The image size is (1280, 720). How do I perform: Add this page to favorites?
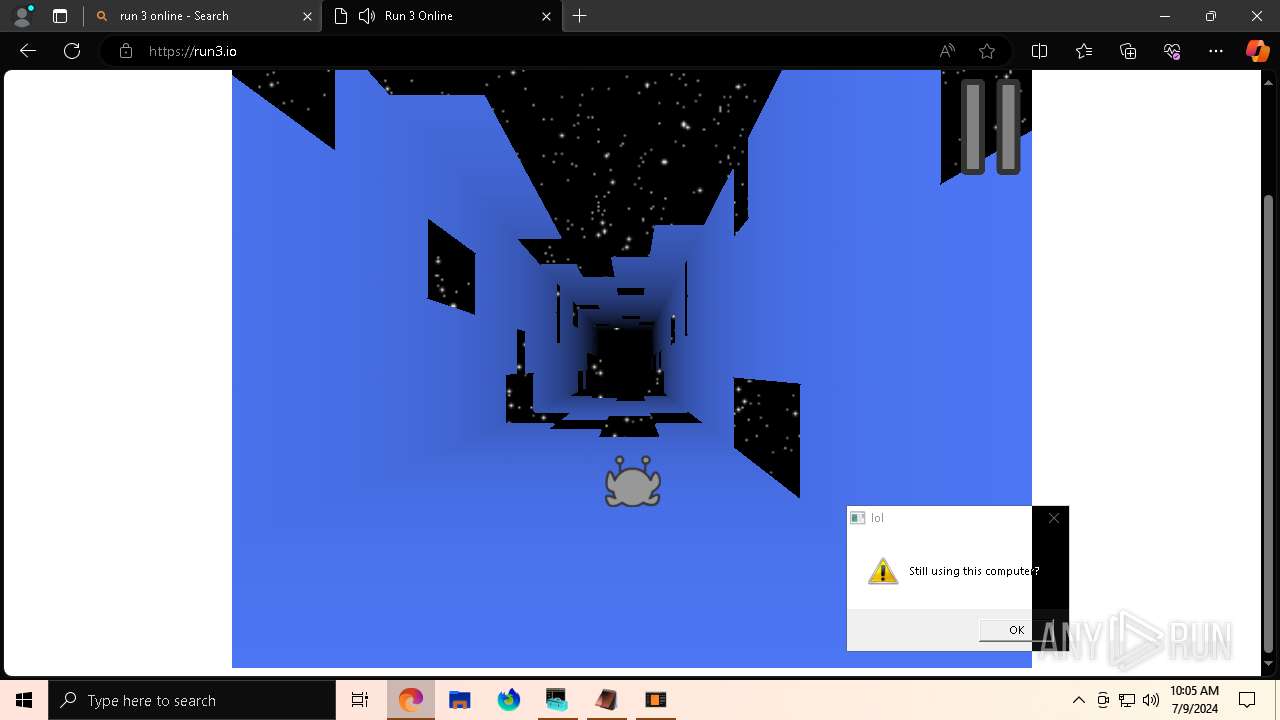point(987,51)
